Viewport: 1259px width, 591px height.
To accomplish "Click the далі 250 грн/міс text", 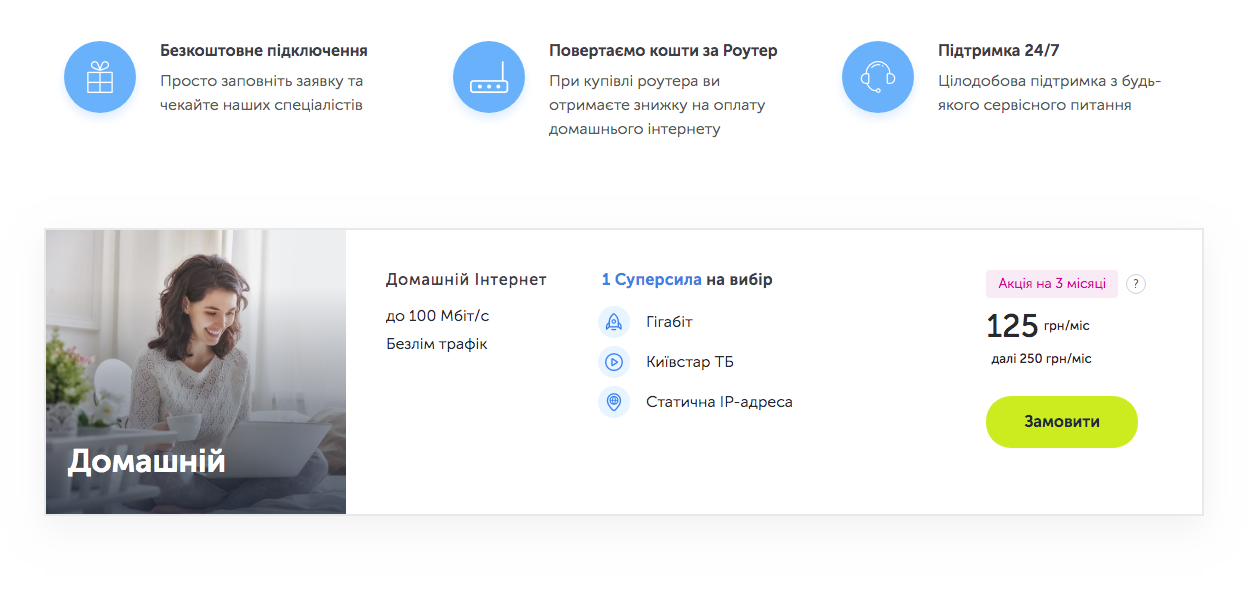I will point(1041,359).
